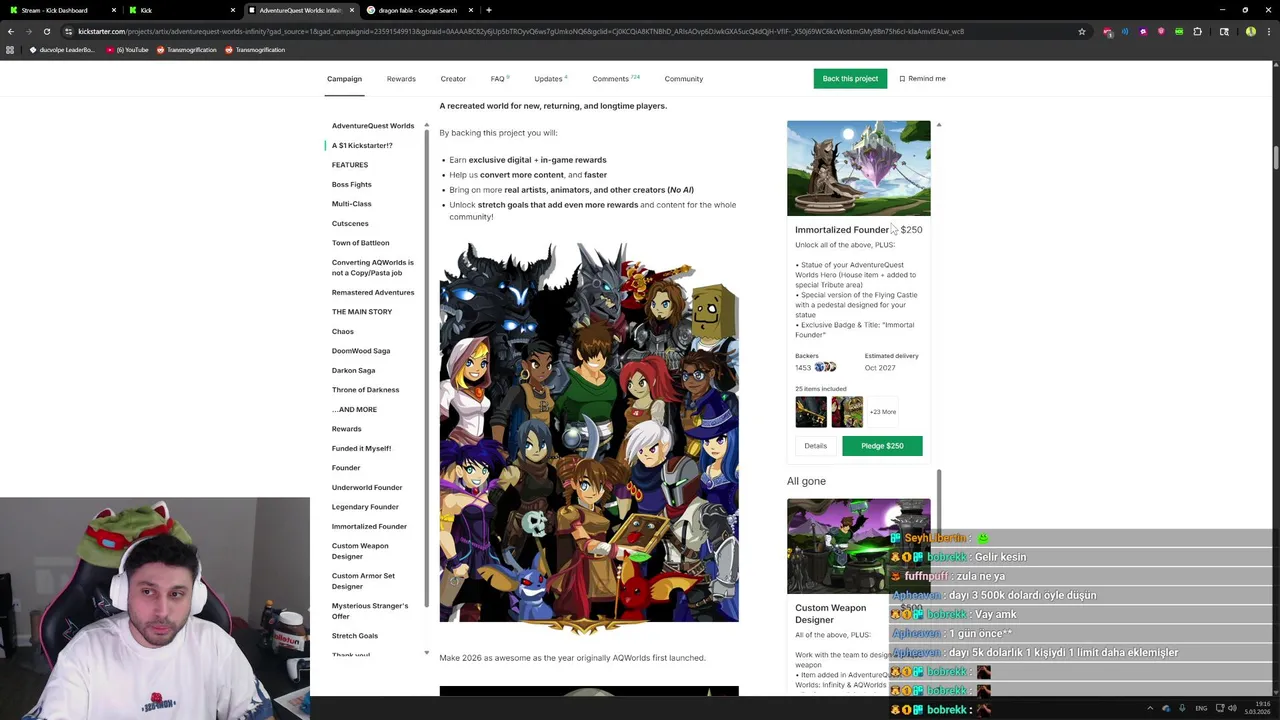Reload the Kickstarter page
Screen dimensions: 1280x720
pos(47,31)
